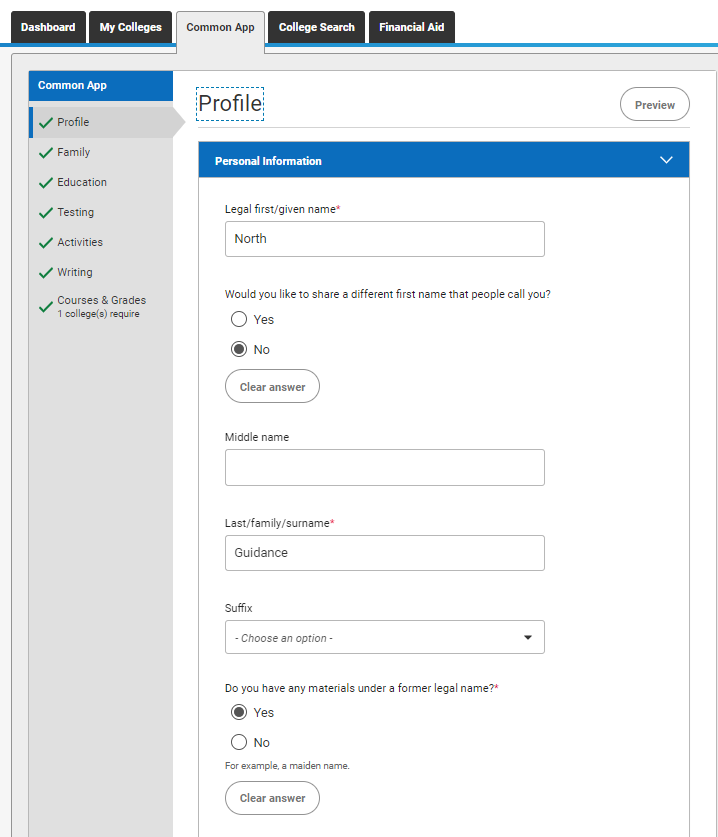Screen dimensions: 718x837
Task: Choose No for former legal name materials
Action: point(239,742)
